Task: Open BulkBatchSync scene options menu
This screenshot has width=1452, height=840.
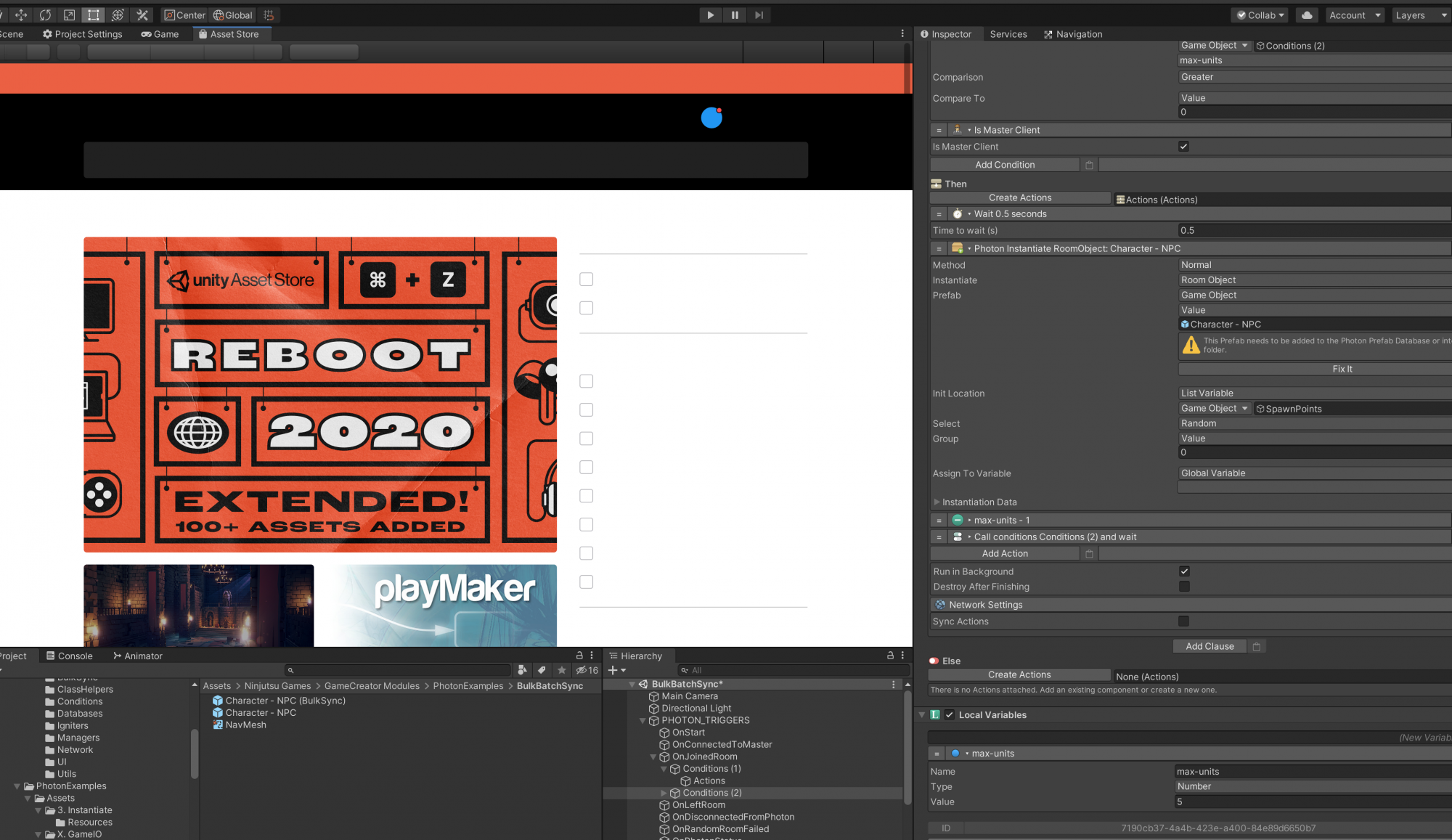Action: 893,685
